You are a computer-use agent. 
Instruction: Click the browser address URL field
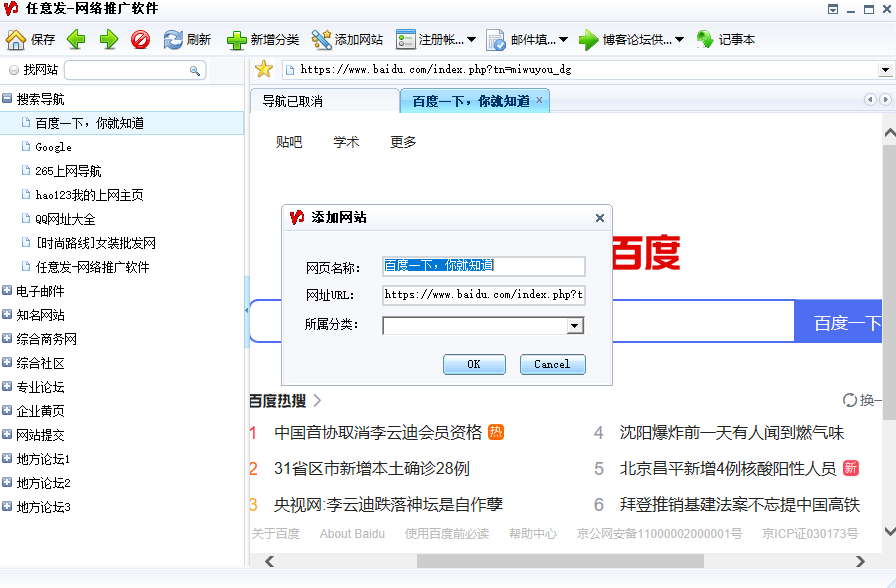tap(580, 70)
